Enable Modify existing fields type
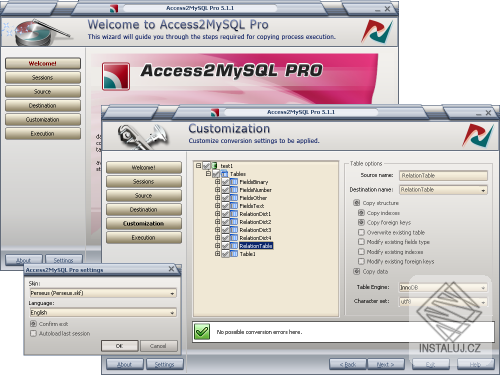 [361, 242]
